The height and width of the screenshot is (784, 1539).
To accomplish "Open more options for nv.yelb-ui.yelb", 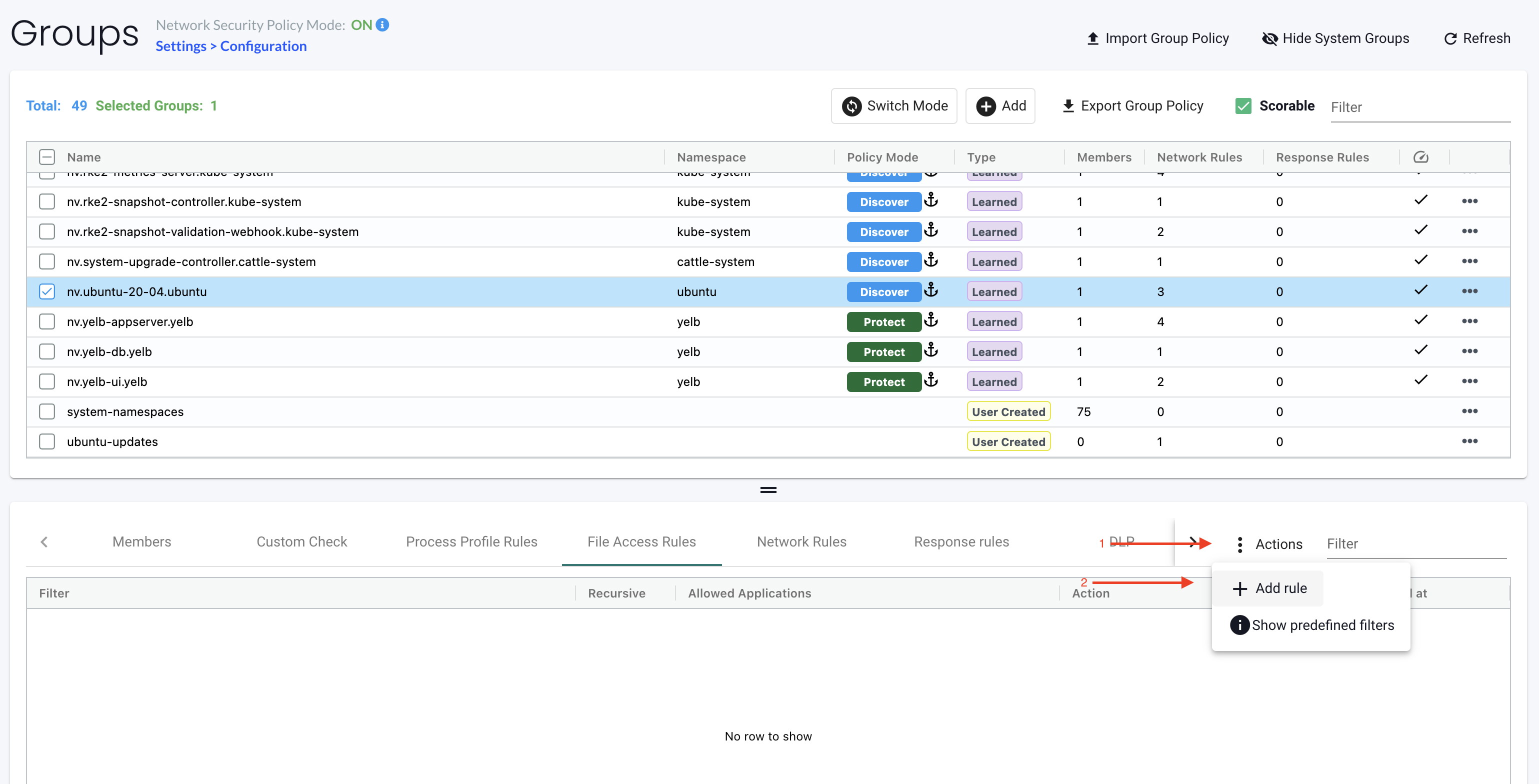I will 1469,381.
